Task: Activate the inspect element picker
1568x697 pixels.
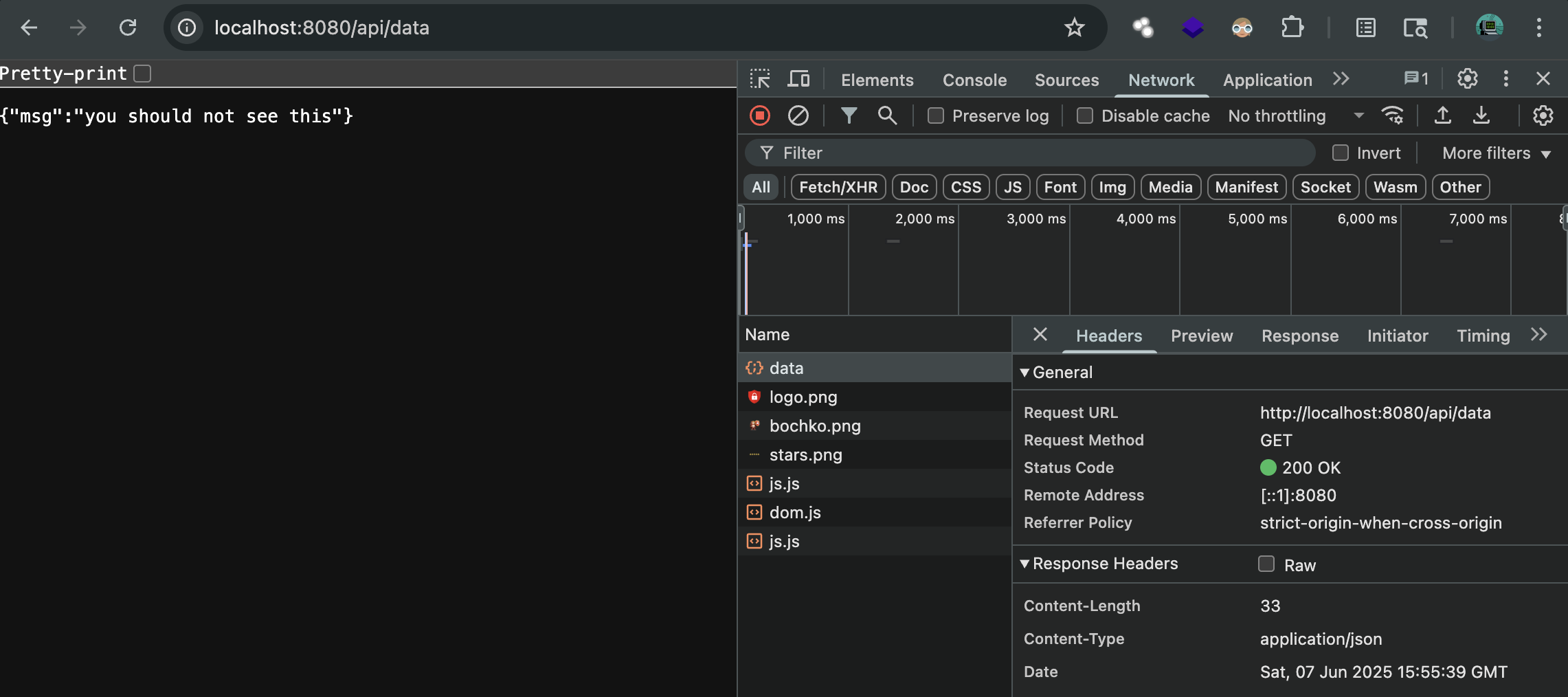Action: [x=760, y=79]
